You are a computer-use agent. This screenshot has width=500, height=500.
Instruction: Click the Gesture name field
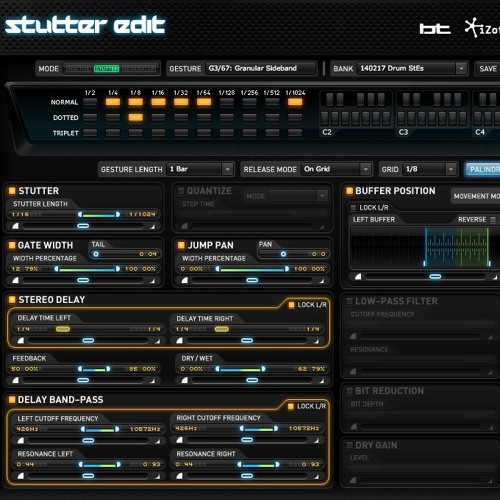260,68
